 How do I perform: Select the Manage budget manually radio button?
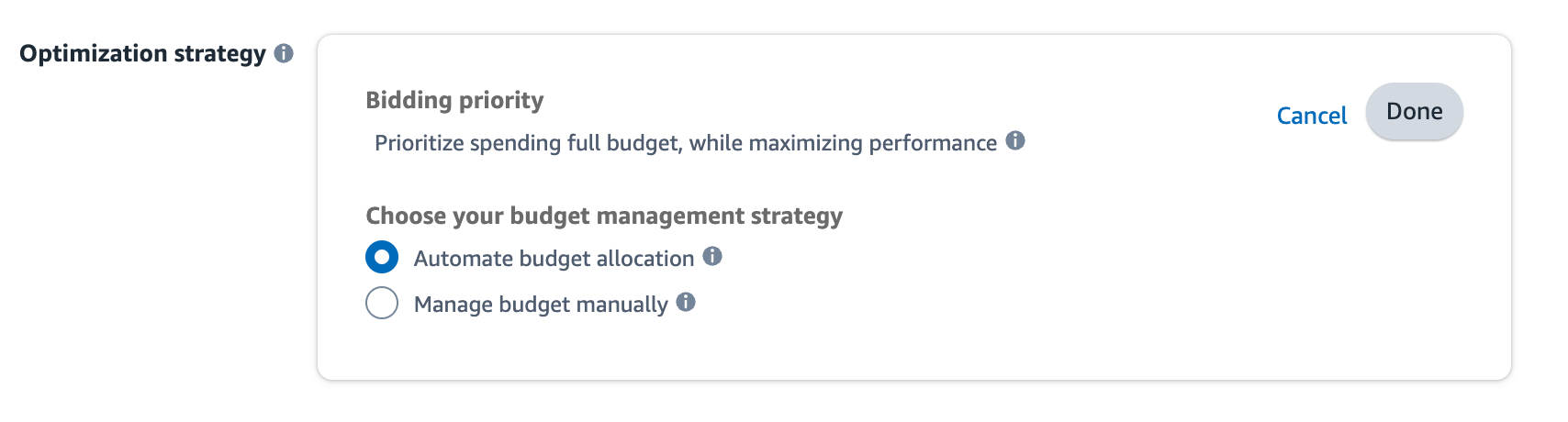point(382,303)
